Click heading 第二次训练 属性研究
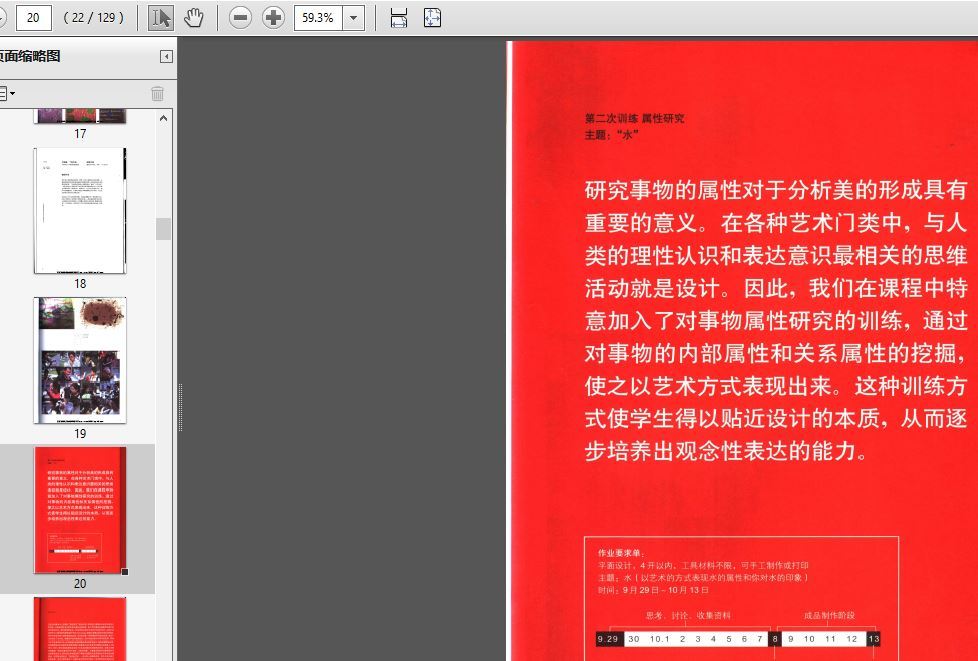 [634, 118]
